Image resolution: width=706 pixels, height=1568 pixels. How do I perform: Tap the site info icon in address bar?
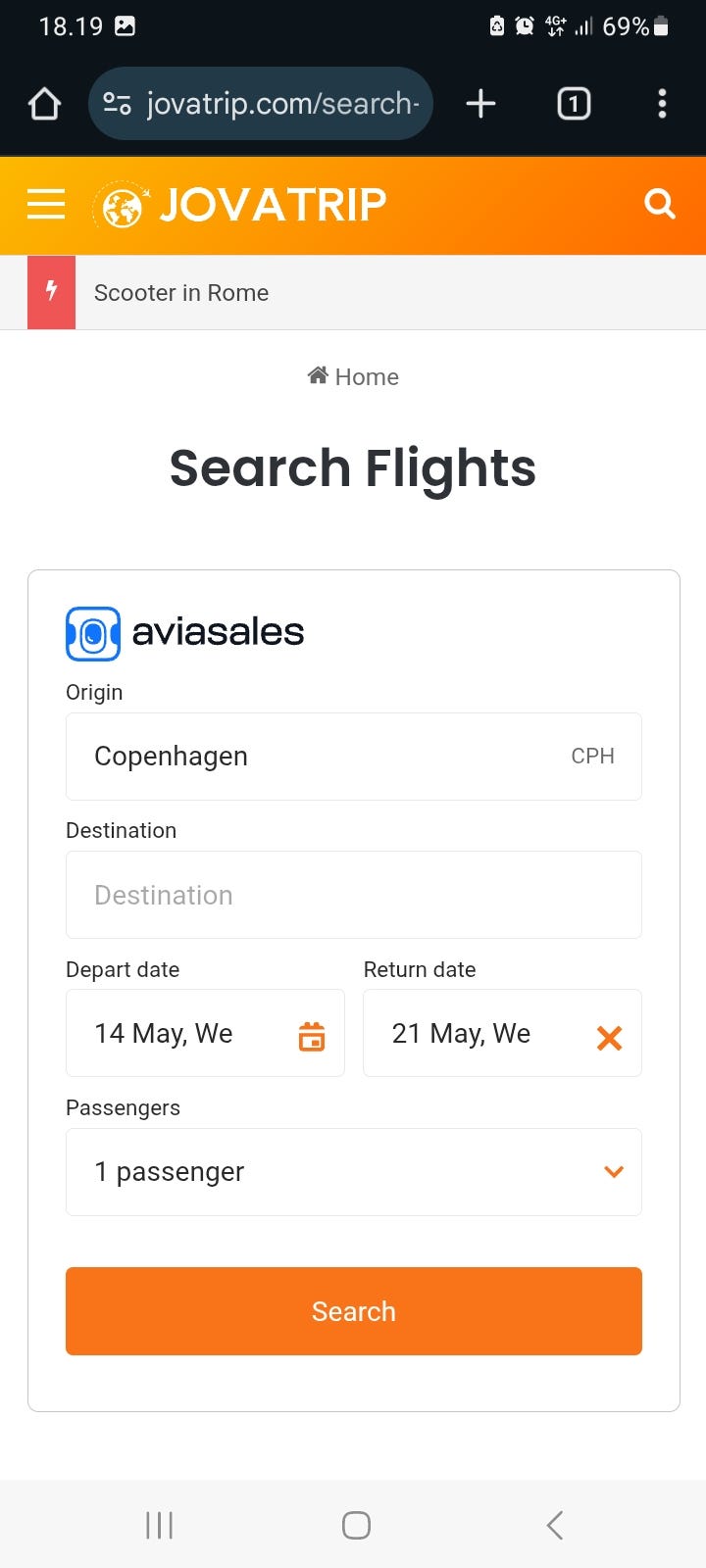pyautogui.click(x=118, y=104)
